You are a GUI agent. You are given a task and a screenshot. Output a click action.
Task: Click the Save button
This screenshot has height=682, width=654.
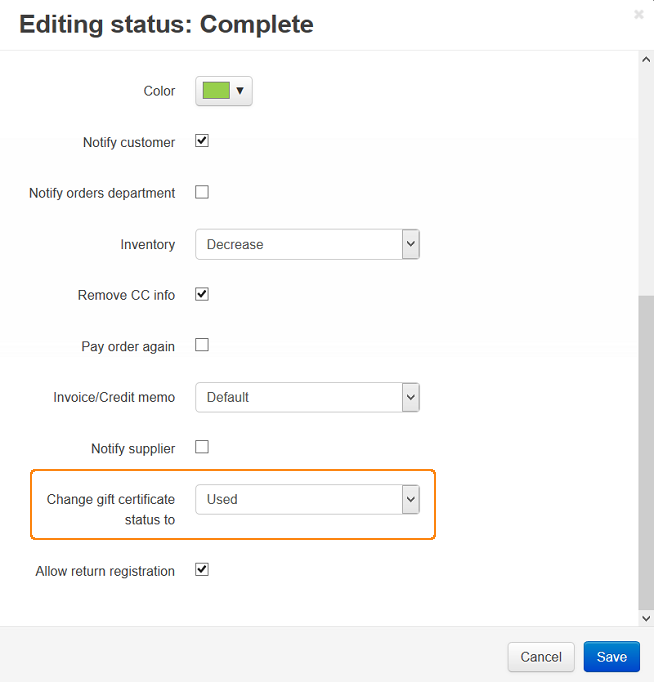pyautogui.click(x=611, y=657)
